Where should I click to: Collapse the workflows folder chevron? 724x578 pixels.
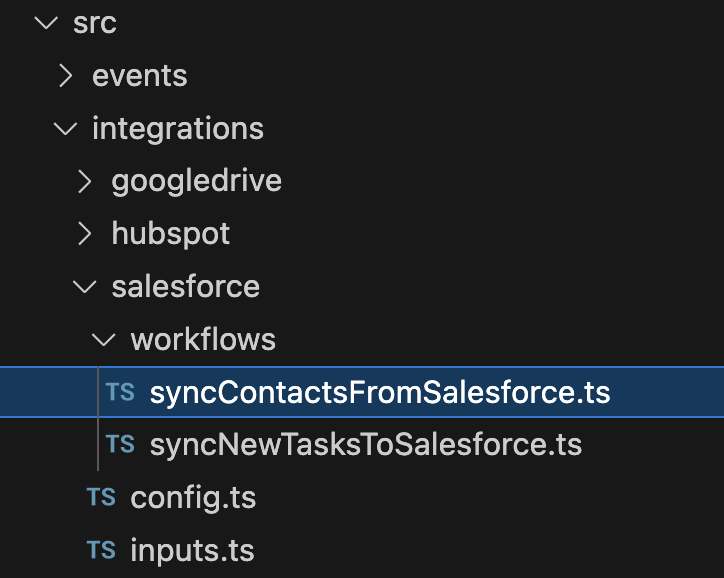tap(103, 340)
